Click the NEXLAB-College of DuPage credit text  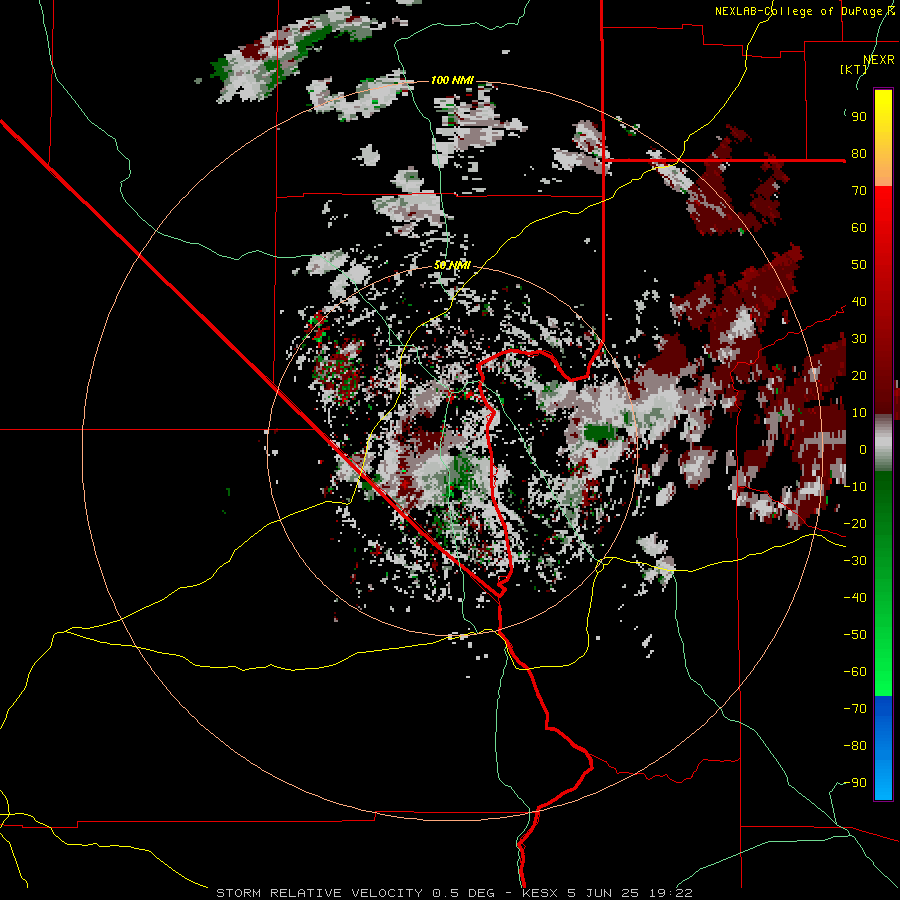tap(805, 11)
